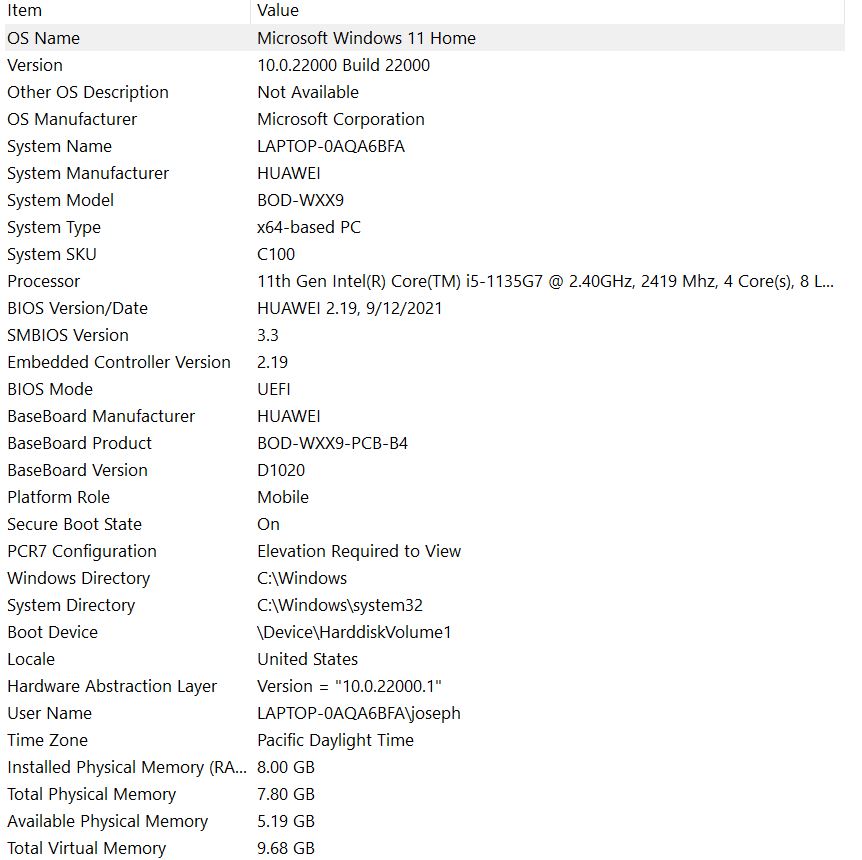Select System Directory row label
Image resolution: width=862 pixels, height=860 pixels.
(71, 605)
